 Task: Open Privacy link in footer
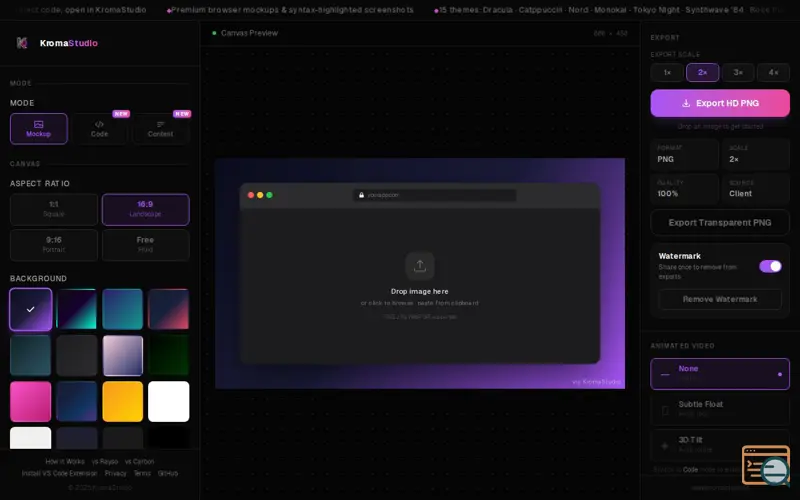pyautogui.click(x=115, y=473)
